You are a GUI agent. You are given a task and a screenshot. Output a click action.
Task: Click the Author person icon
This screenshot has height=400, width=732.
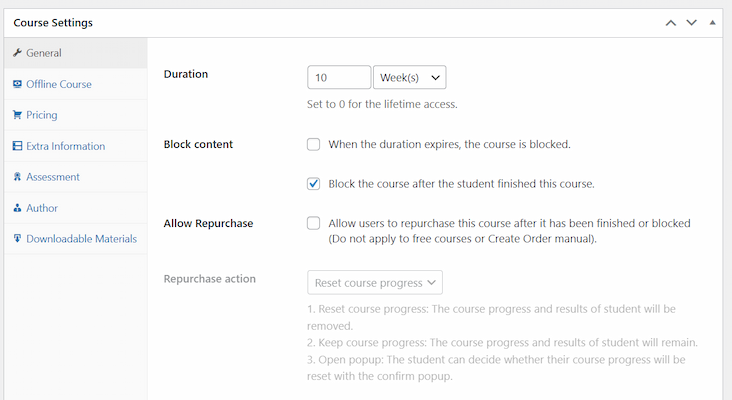point(18,208)
